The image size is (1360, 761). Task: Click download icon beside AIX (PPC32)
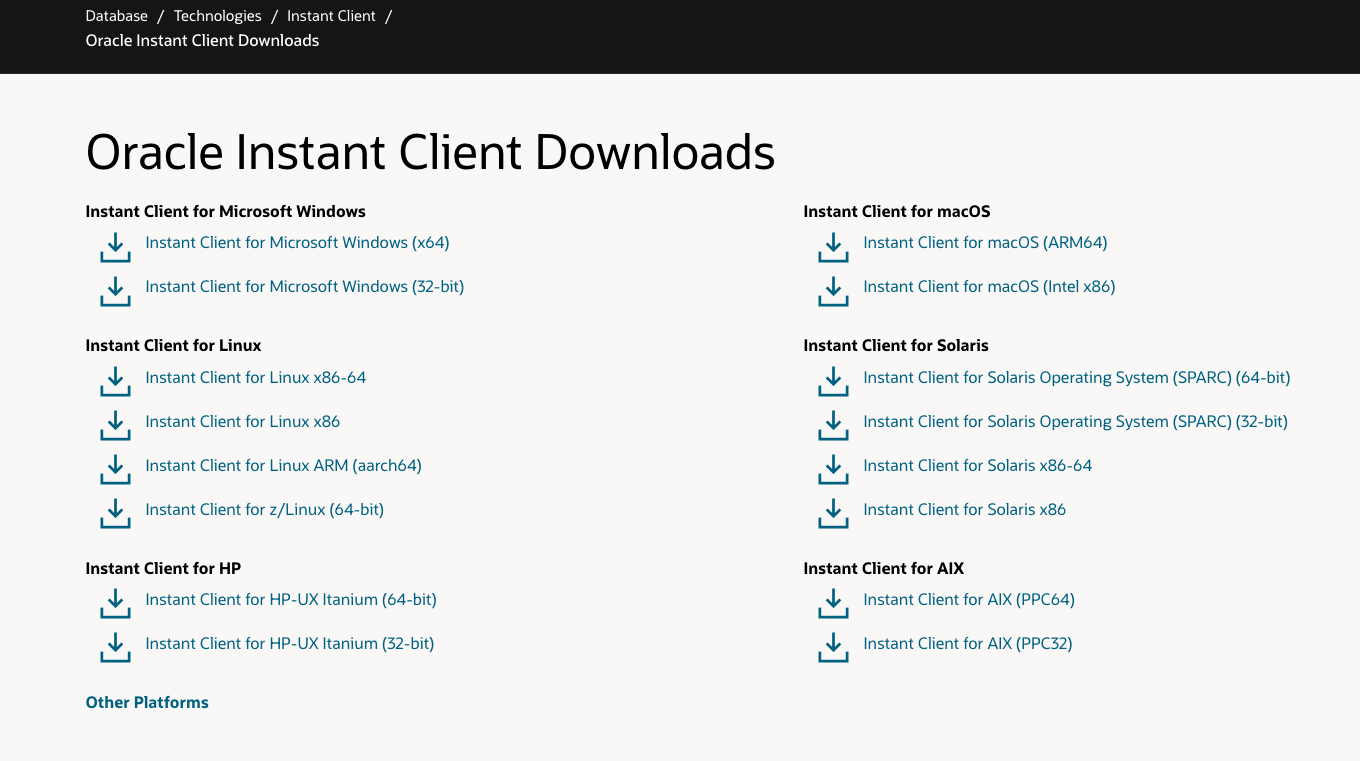[x=833, y=648]
